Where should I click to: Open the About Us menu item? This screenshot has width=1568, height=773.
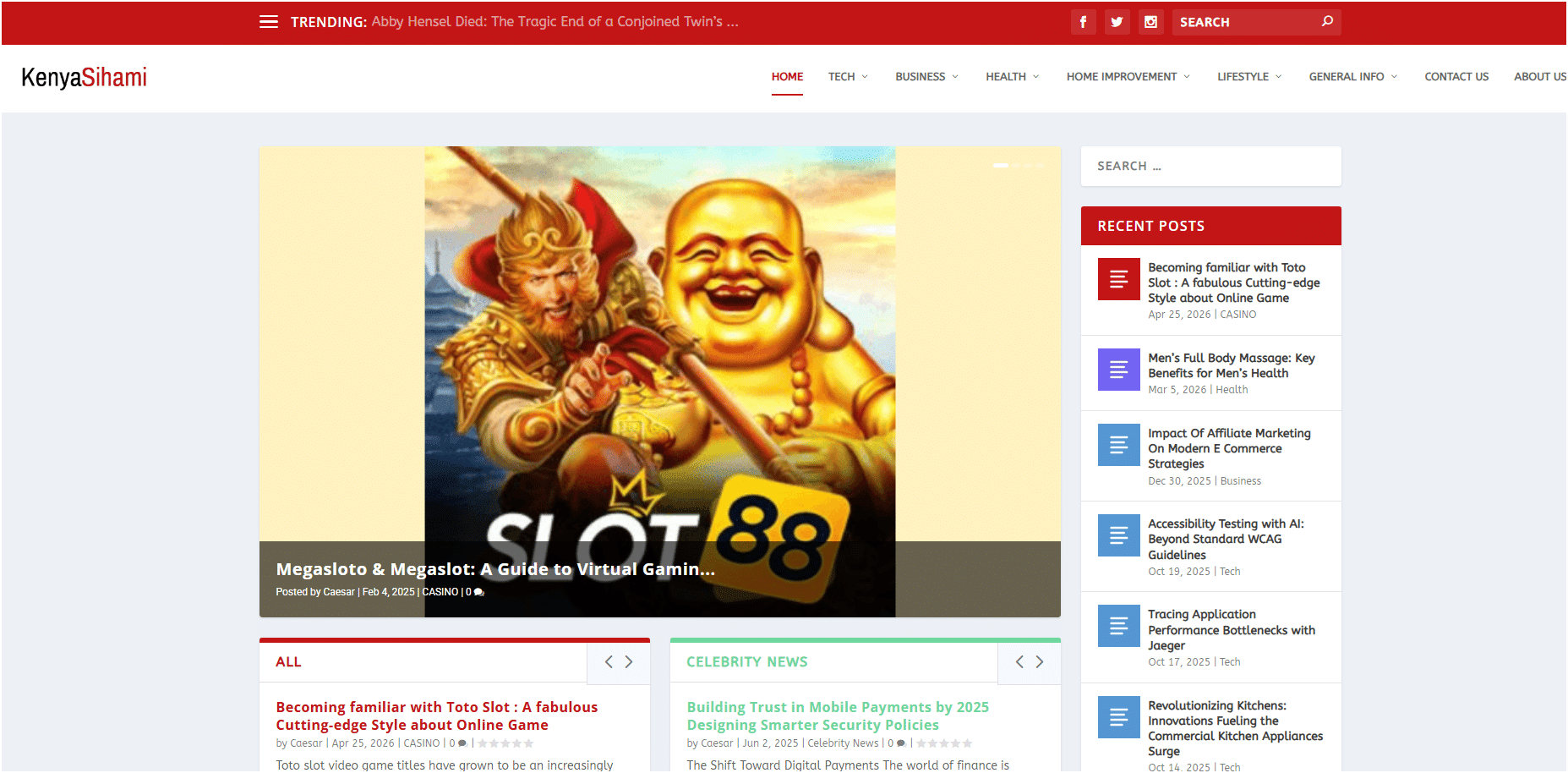pyautogui.click(x=1540, y=76)
